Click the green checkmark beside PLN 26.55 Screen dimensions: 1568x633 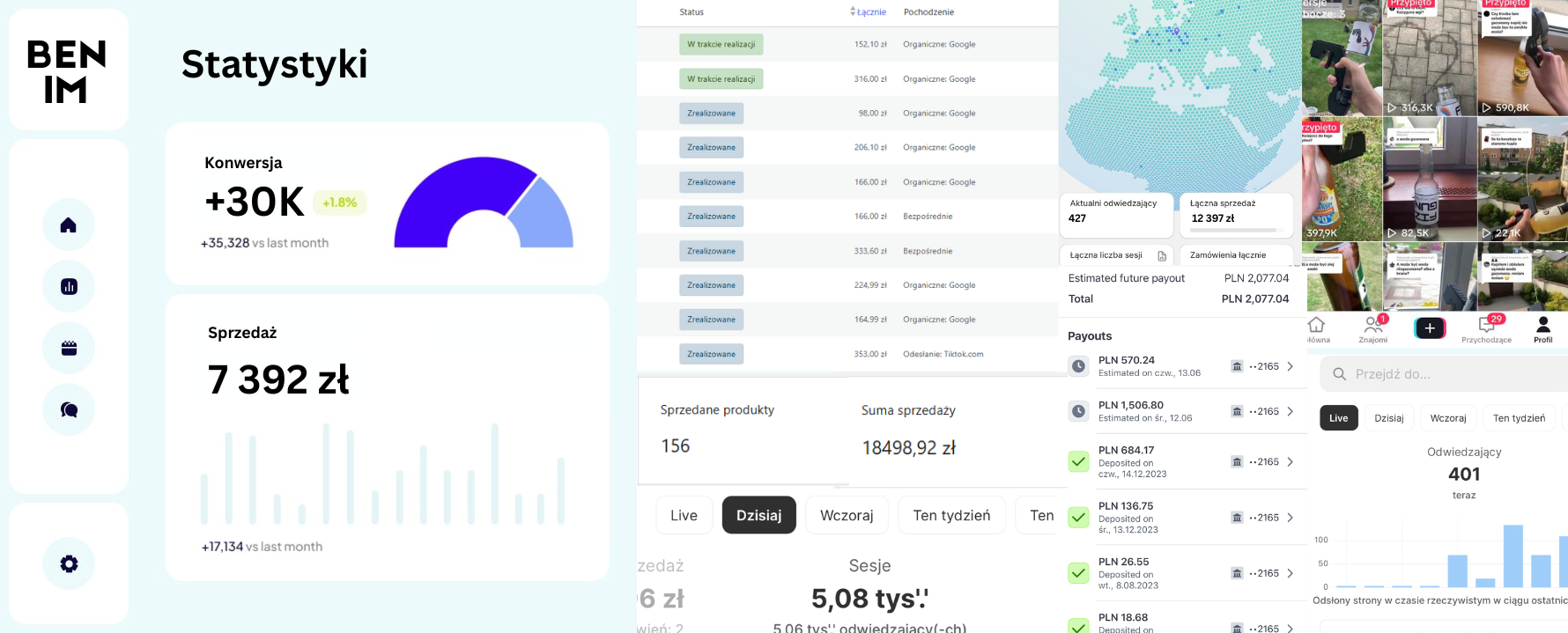[x=1078, y=573]
